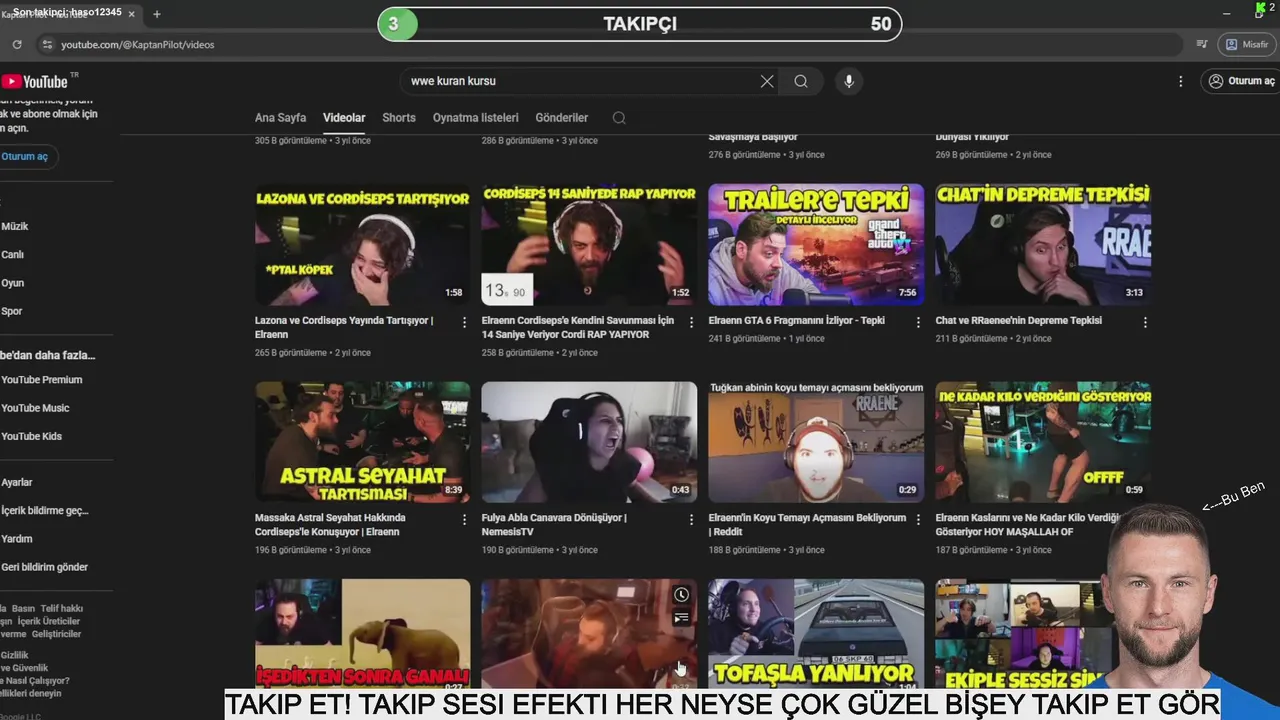The width and height of the screenshot is (1280, 720).
Task: Add hovered video to Watch Later
Action: pyautogui.click(x=681, y=595)
